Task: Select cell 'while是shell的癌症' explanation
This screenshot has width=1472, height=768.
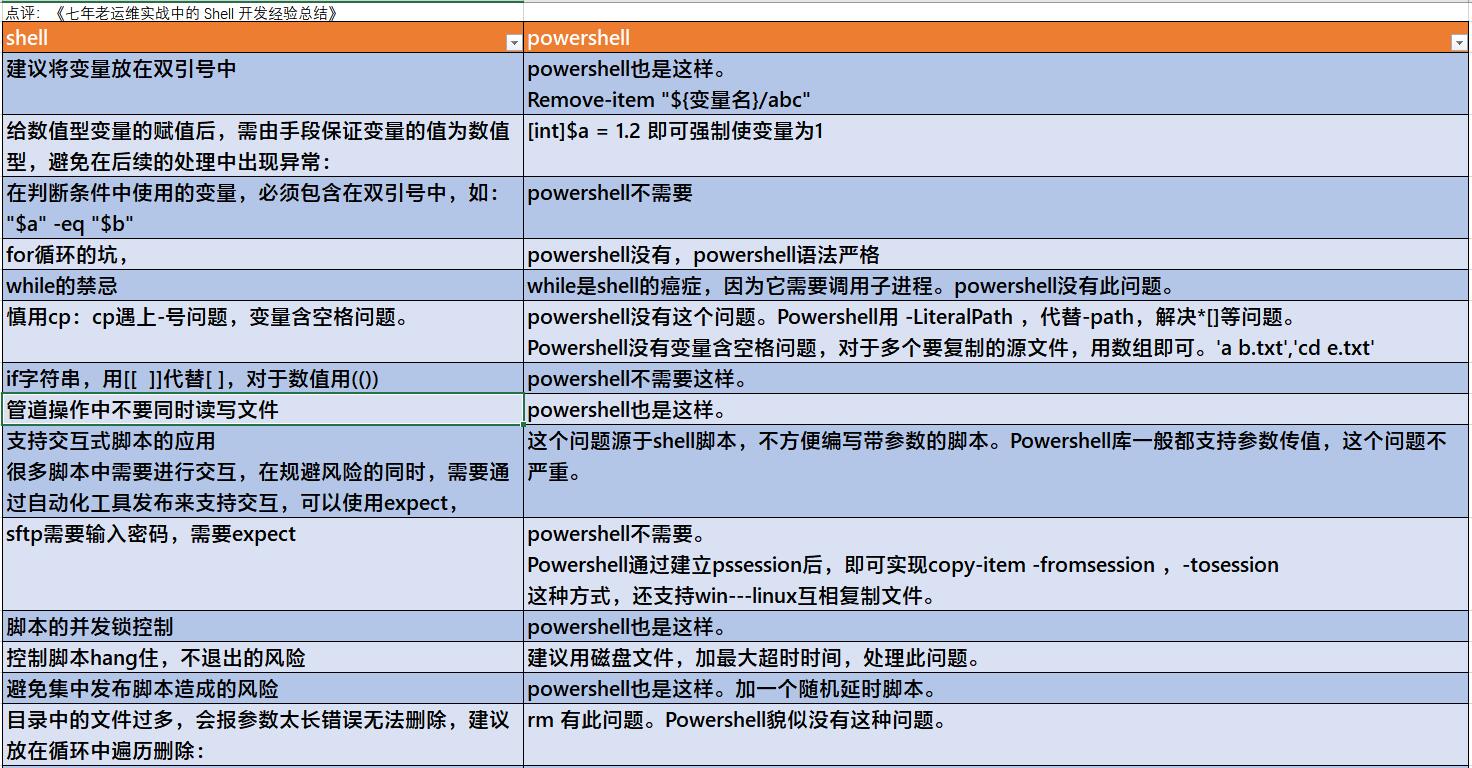Action: [997, 286]
